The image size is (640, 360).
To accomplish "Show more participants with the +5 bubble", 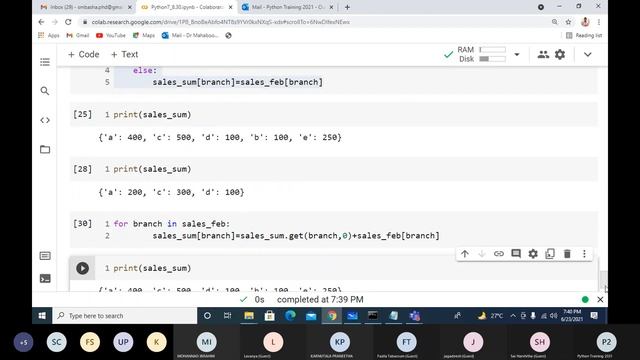I will [x=23, y=342].
